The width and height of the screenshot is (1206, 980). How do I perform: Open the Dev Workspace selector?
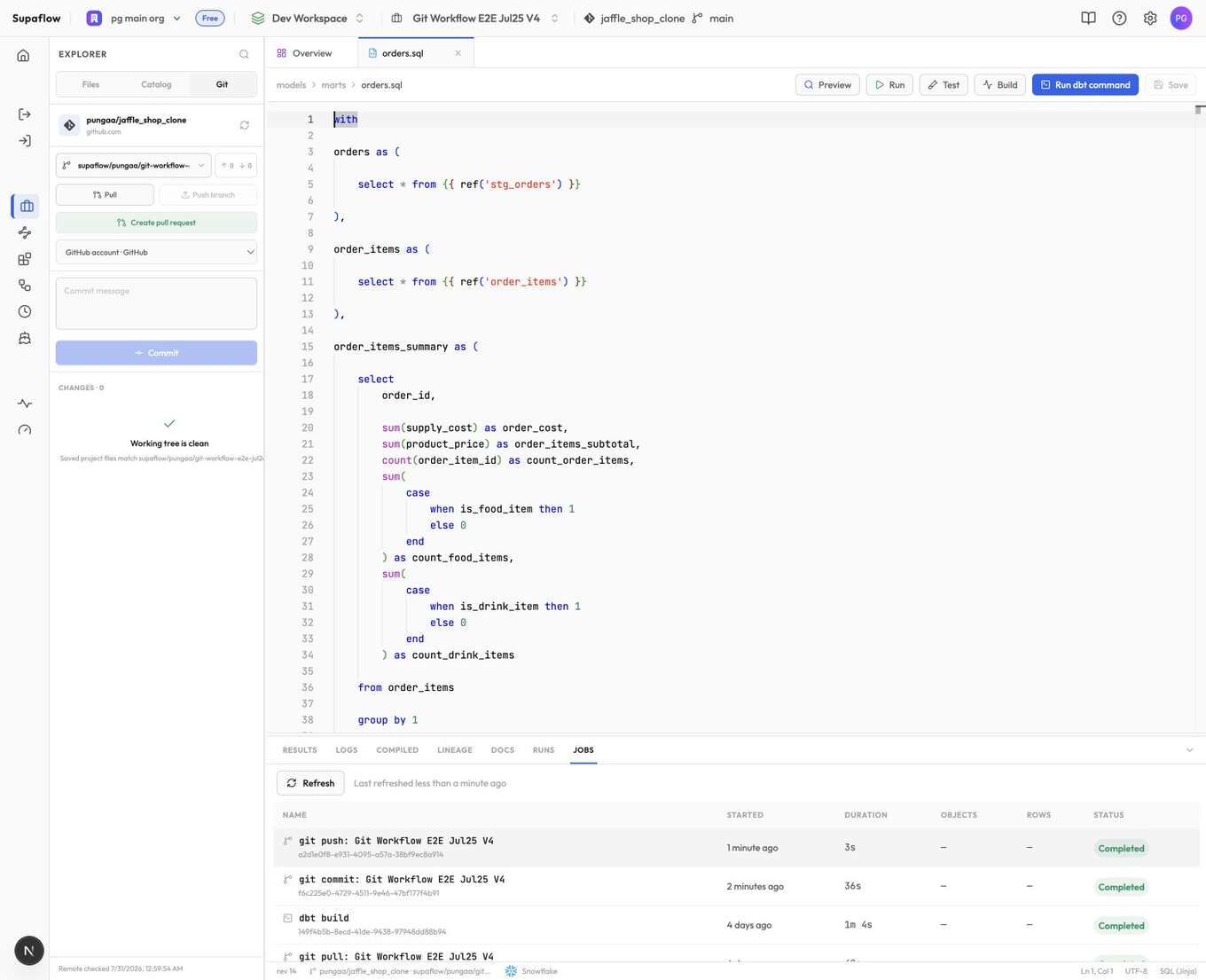308,18
